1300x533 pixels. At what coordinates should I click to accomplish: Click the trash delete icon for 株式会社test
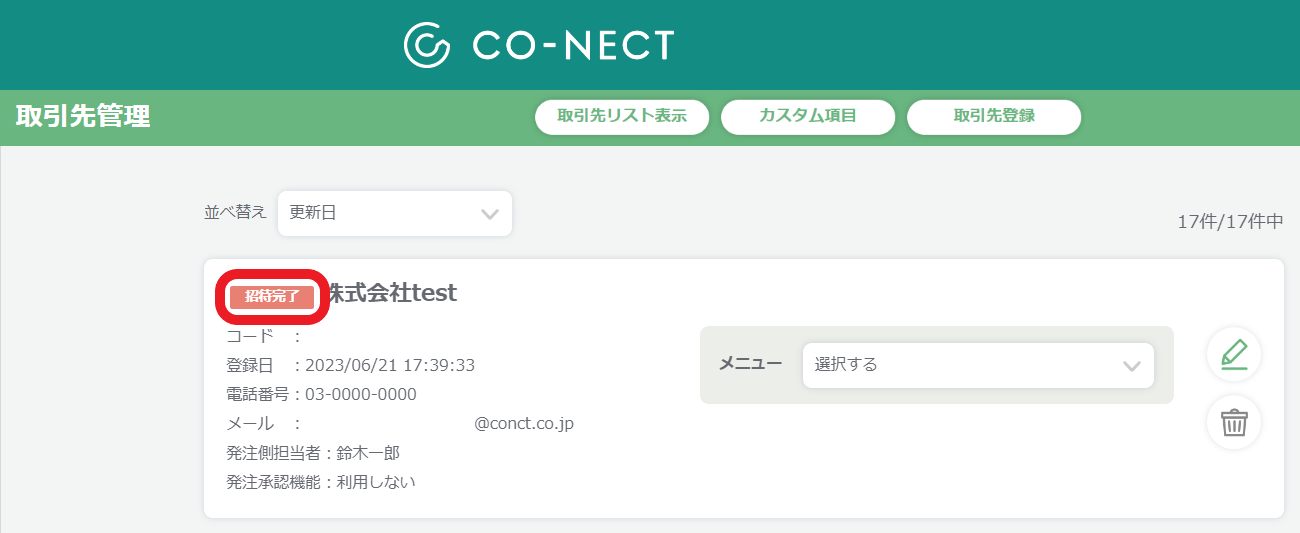pos(1234,422)
